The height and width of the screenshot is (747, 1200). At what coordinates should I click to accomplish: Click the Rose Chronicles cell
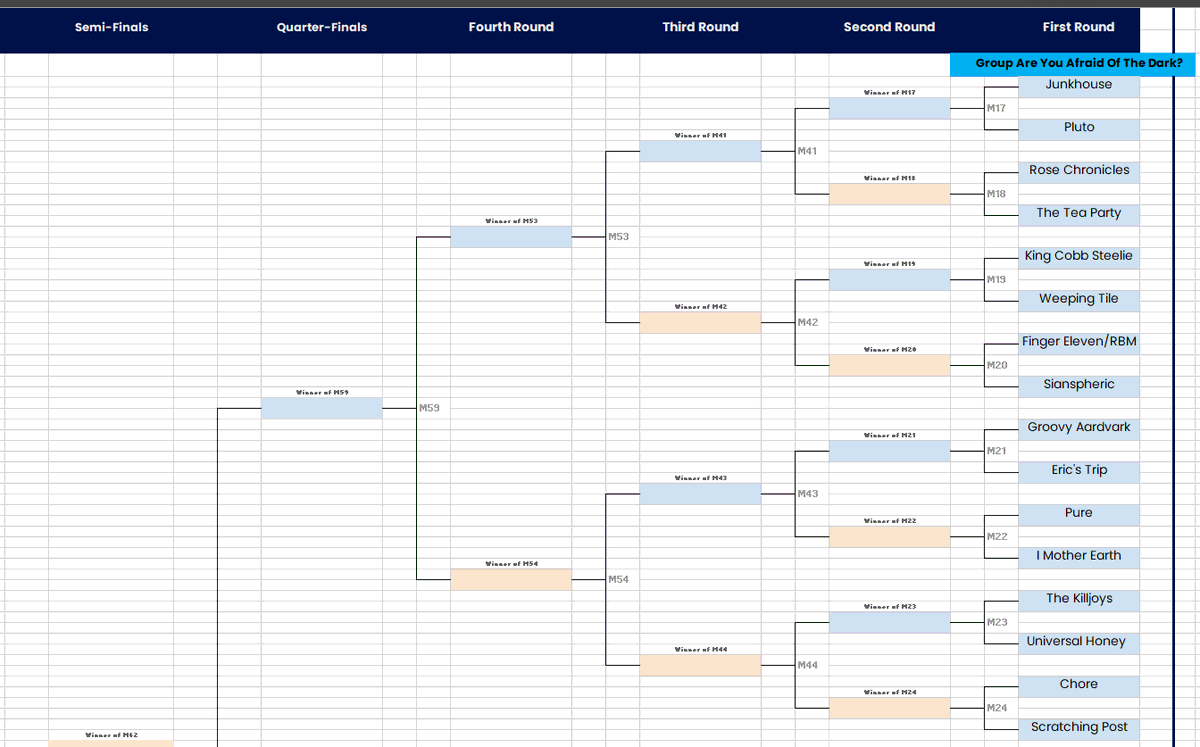[1078, 172]
